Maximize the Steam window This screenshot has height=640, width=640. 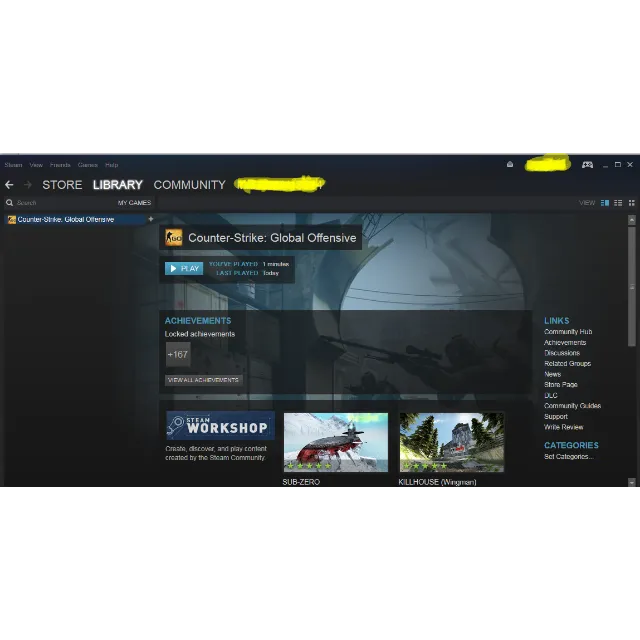618,164
